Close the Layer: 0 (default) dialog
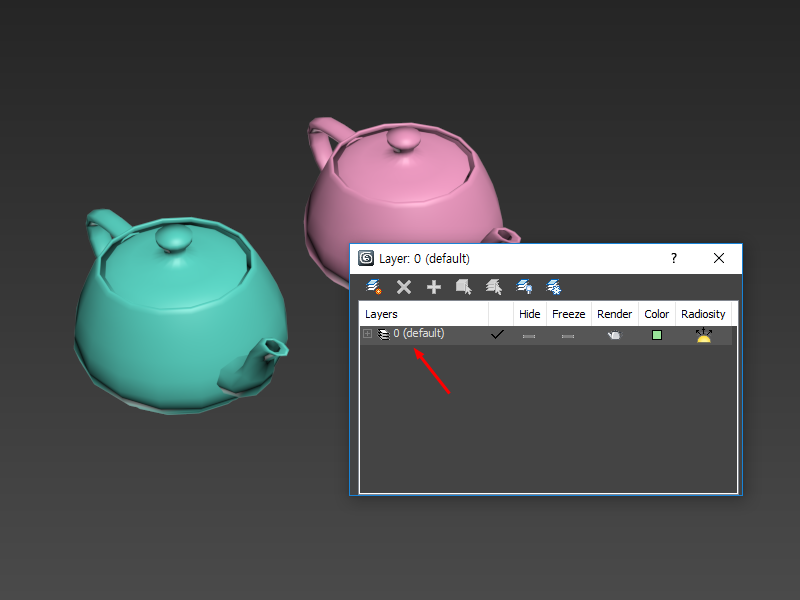This screenshot has height=600, width=800. tap(719, 258)
